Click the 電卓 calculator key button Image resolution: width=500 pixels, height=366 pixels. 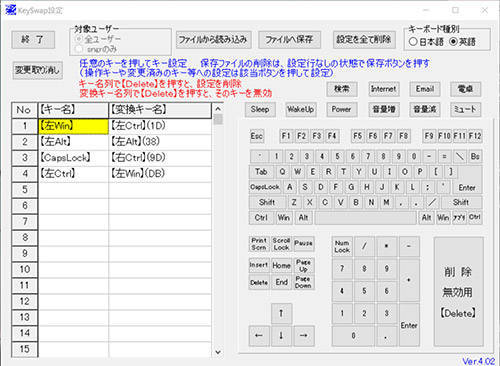click(465, 89)
